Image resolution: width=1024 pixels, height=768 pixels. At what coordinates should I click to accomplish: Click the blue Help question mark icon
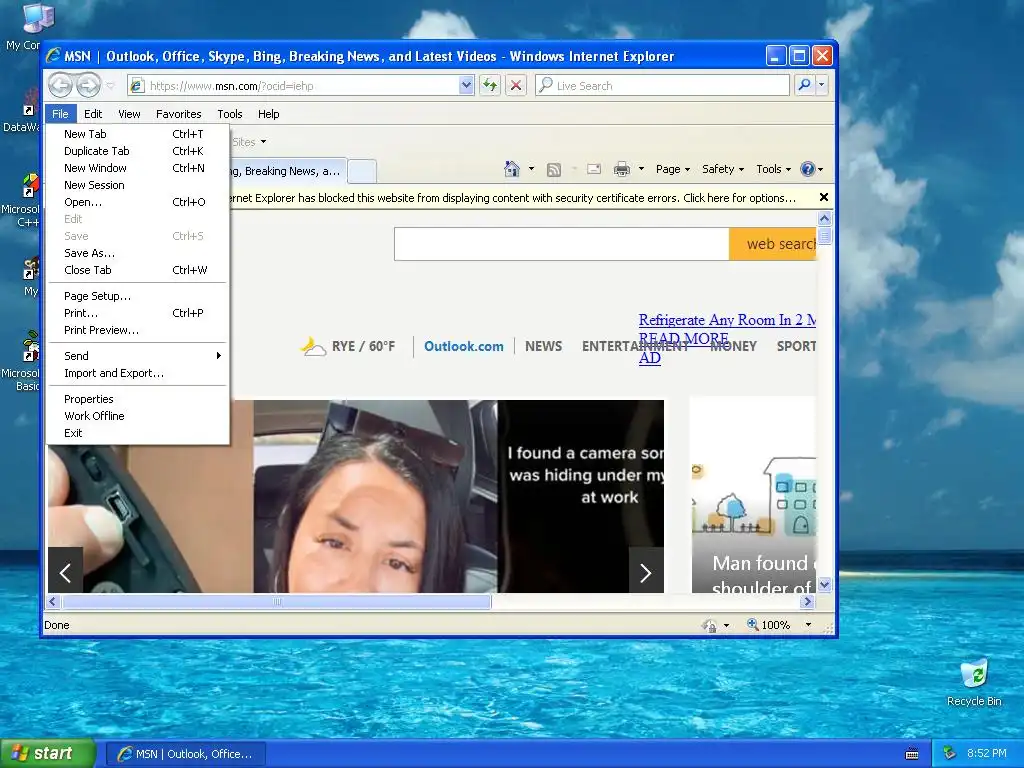pyautogui.click(x=808, y=169)
